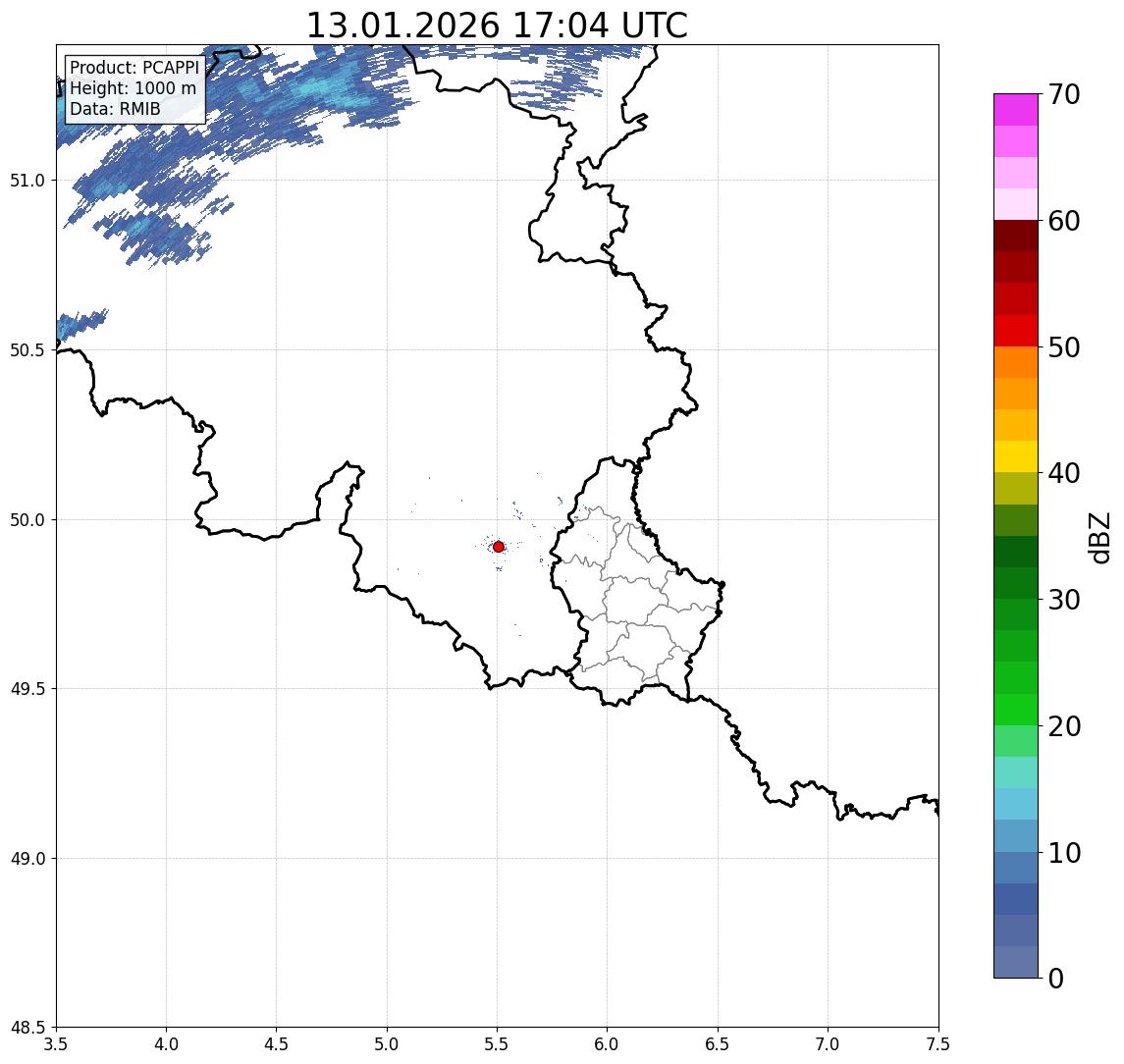Viewport: 1124px width, 1064px height.
Task: Select the 'Product: PCAPPI' legend text
Action: click(134, 68)
